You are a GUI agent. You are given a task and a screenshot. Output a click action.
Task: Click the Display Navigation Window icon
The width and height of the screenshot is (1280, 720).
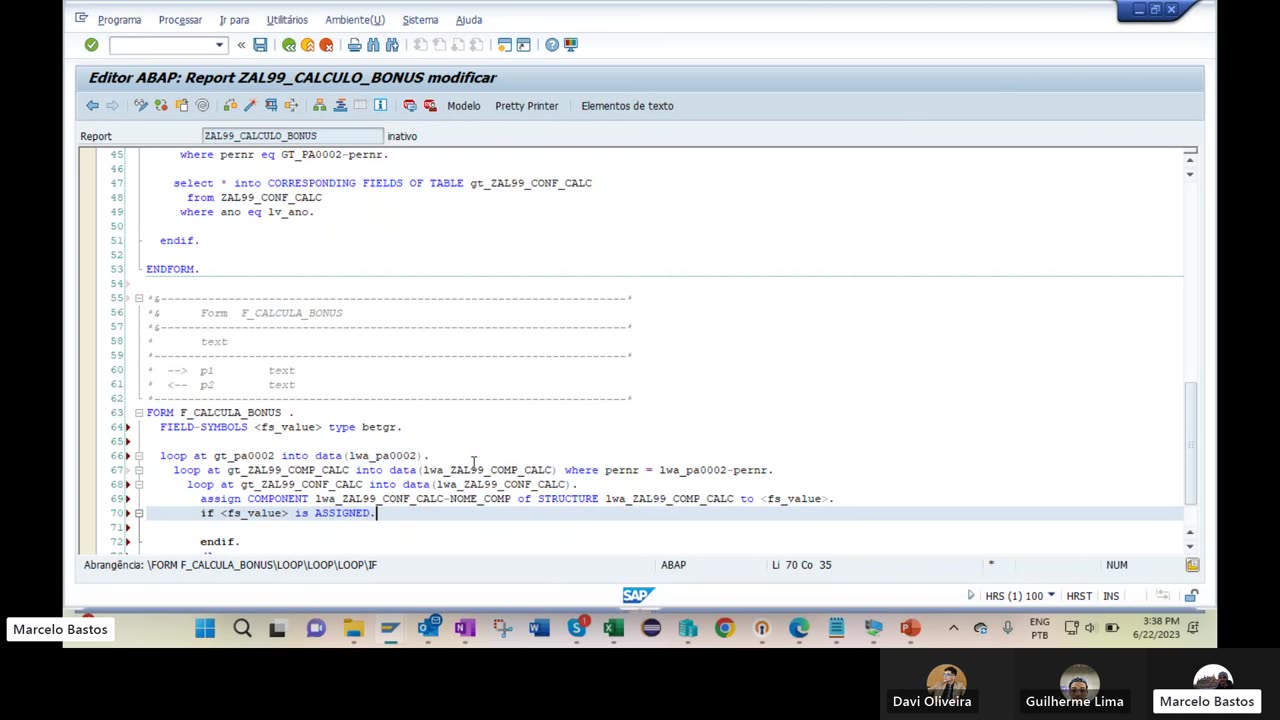[x=340, y=106]
